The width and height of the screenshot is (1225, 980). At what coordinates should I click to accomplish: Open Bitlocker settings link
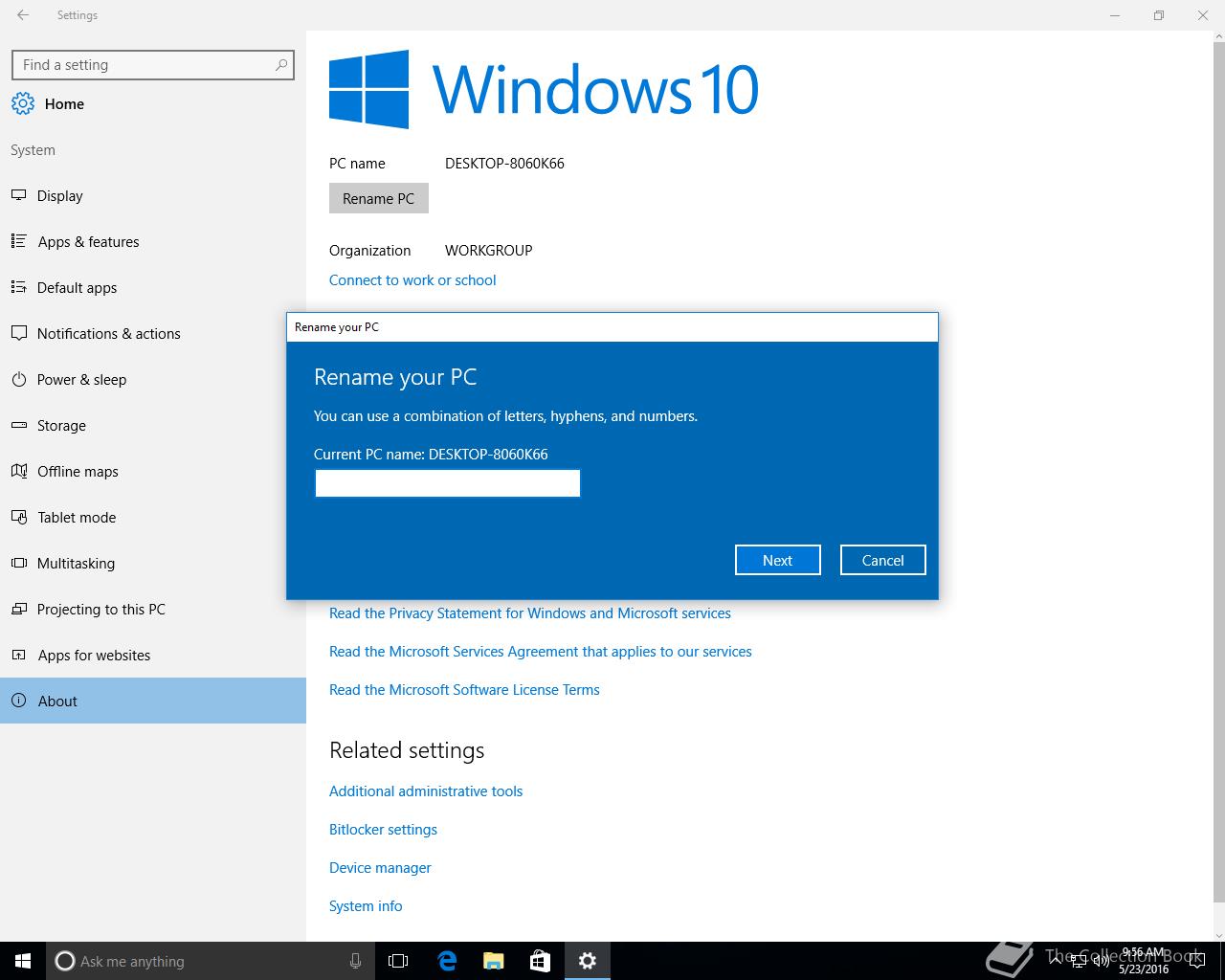383,829
